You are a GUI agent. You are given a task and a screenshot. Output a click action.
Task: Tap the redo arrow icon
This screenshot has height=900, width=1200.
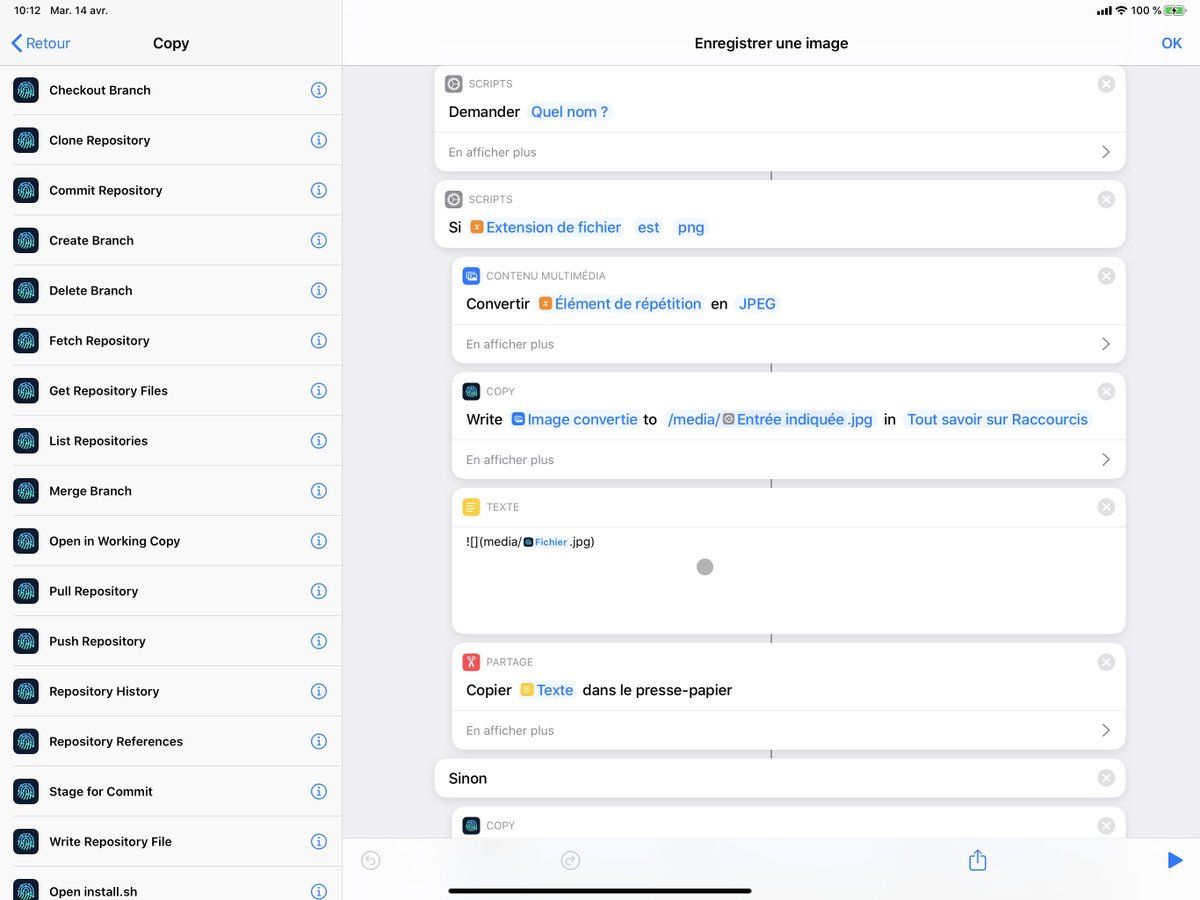pyautogui.click(x=570, y=860)
